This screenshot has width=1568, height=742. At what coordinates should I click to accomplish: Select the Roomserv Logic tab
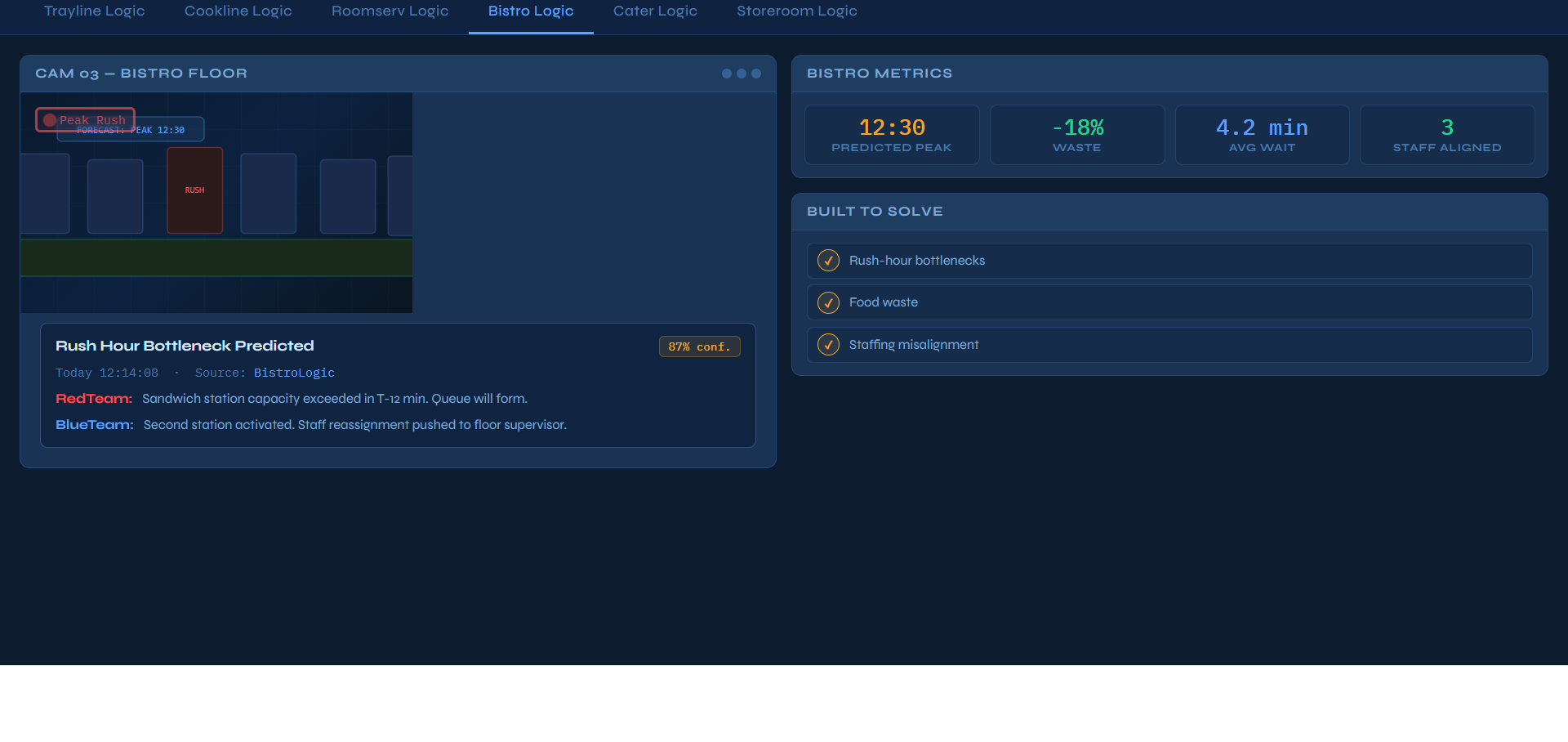click(390, 11)
